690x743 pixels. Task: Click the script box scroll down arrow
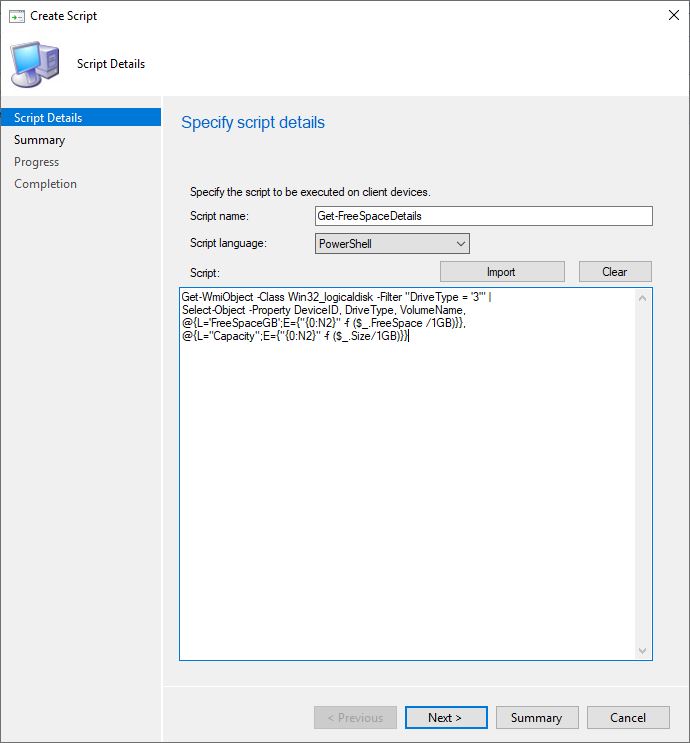[643, 651]
